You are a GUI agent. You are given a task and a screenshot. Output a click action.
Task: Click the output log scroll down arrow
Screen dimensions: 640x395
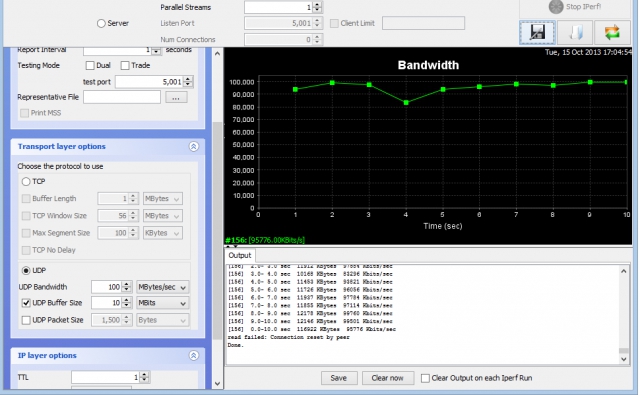624,359
